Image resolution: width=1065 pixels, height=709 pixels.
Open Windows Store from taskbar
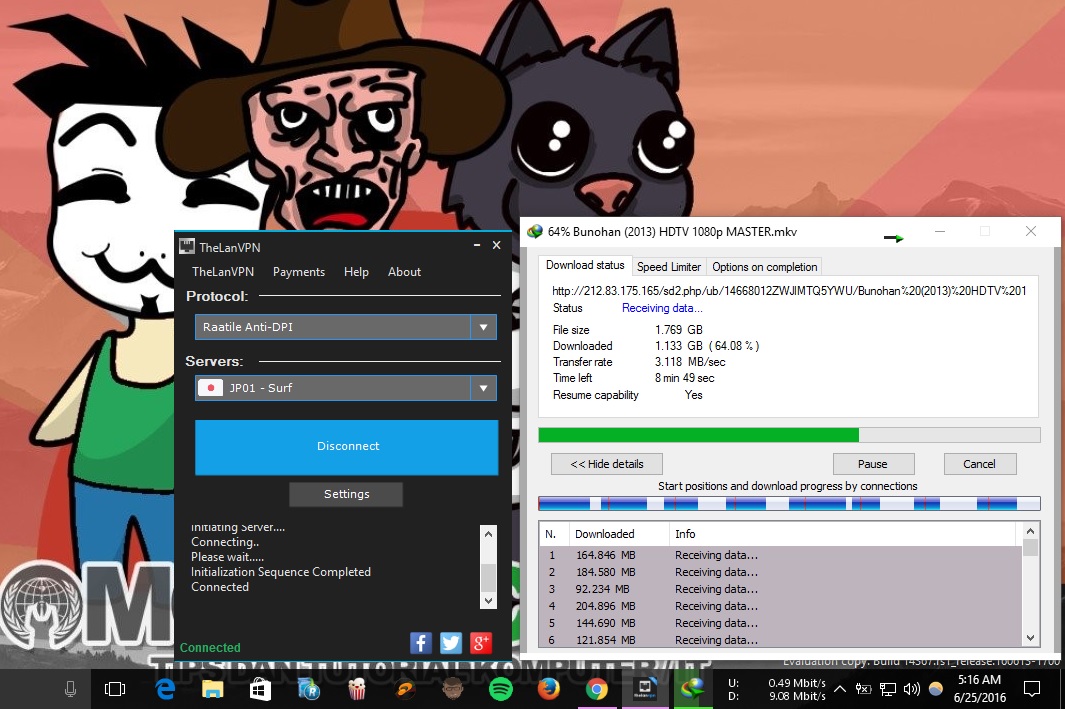tap(261, 689)
